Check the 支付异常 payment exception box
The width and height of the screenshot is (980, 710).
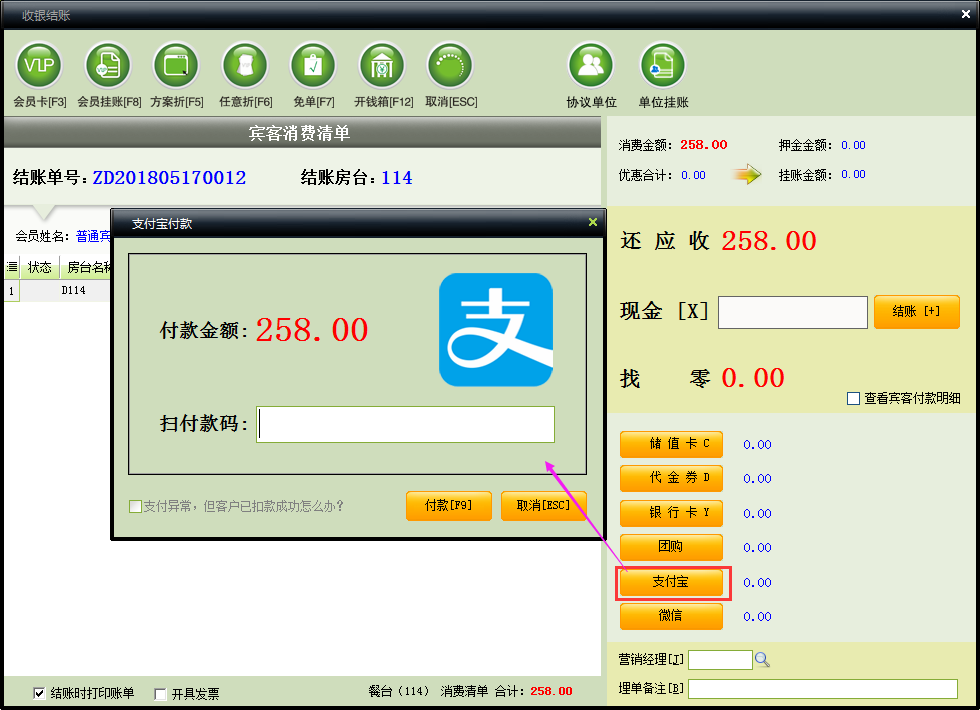(135, 506)
